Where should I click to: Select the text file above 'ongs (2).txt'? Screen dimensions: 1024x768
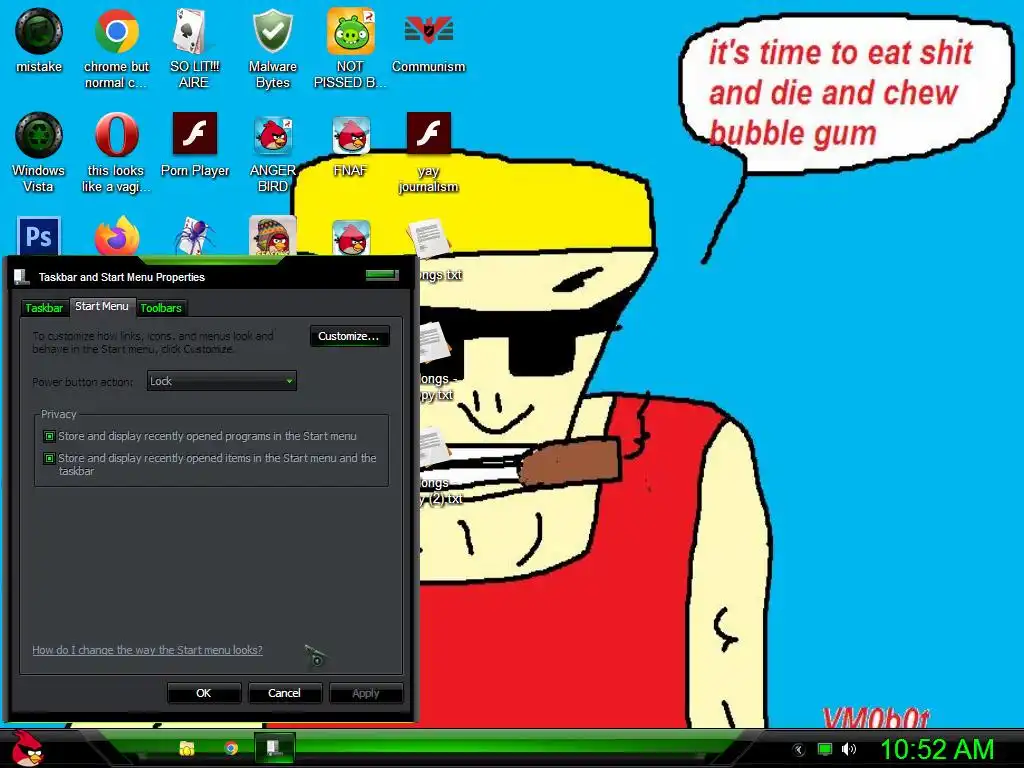(x=433, y=448)
